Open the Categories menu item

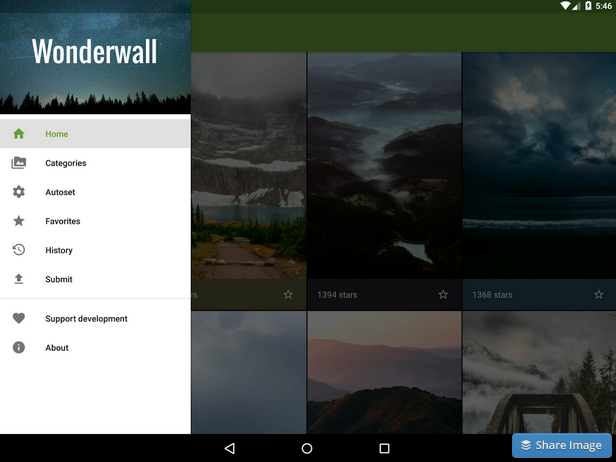click(x=95, y=163)
